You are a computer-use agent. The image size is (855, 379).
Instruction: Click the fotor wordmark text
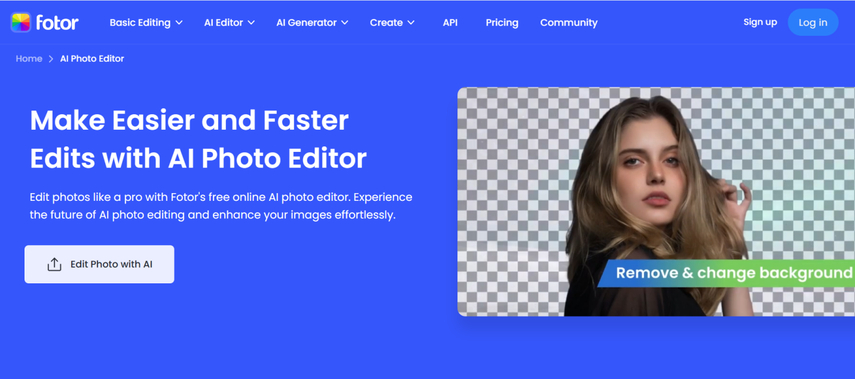click(x=57, y=22)
